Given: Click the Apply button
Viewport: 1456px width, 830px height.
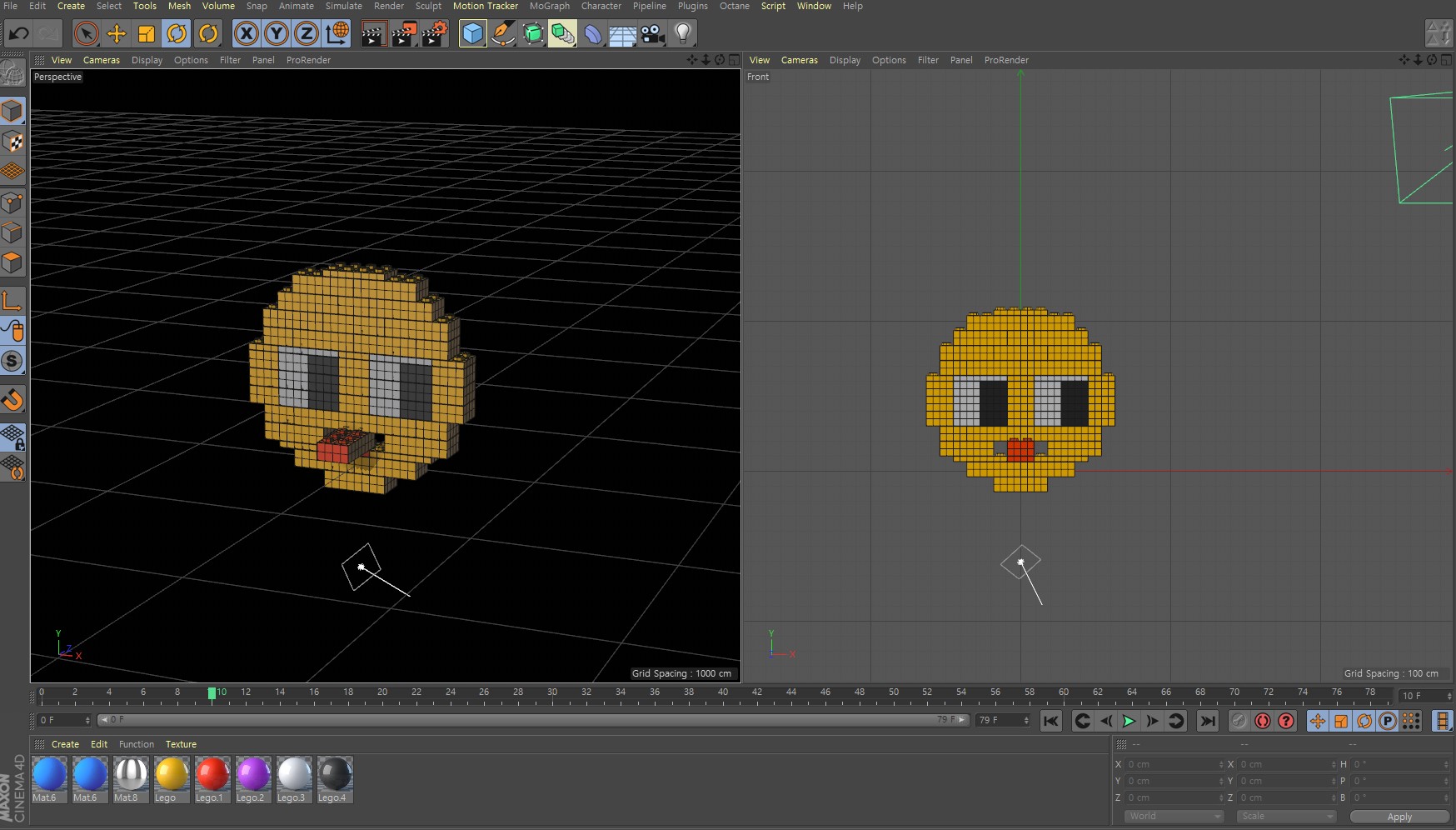Looking at the screenshot, I should pyautogui.click(x=1399, y=817).
